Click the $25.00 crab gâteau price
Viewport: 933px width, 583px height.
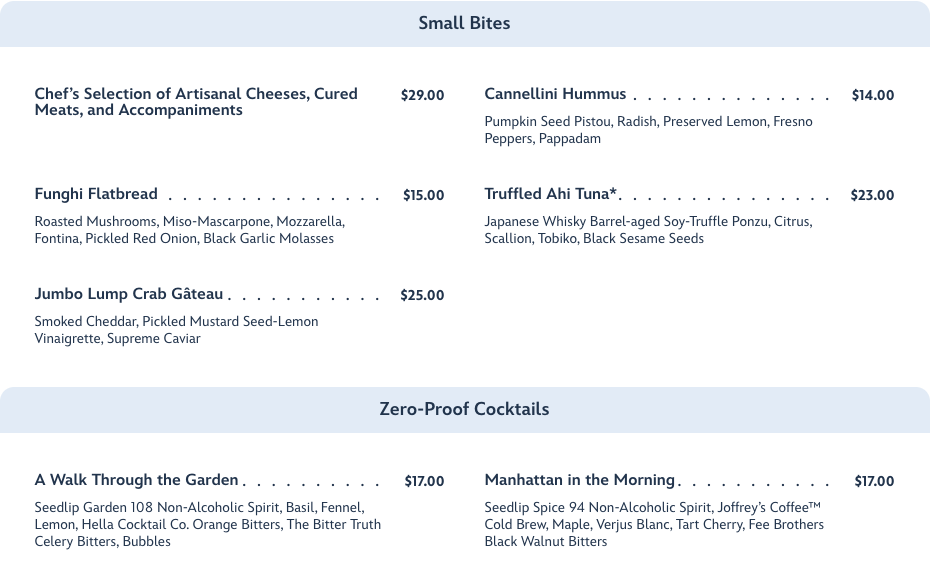click(x=422, y=296)
